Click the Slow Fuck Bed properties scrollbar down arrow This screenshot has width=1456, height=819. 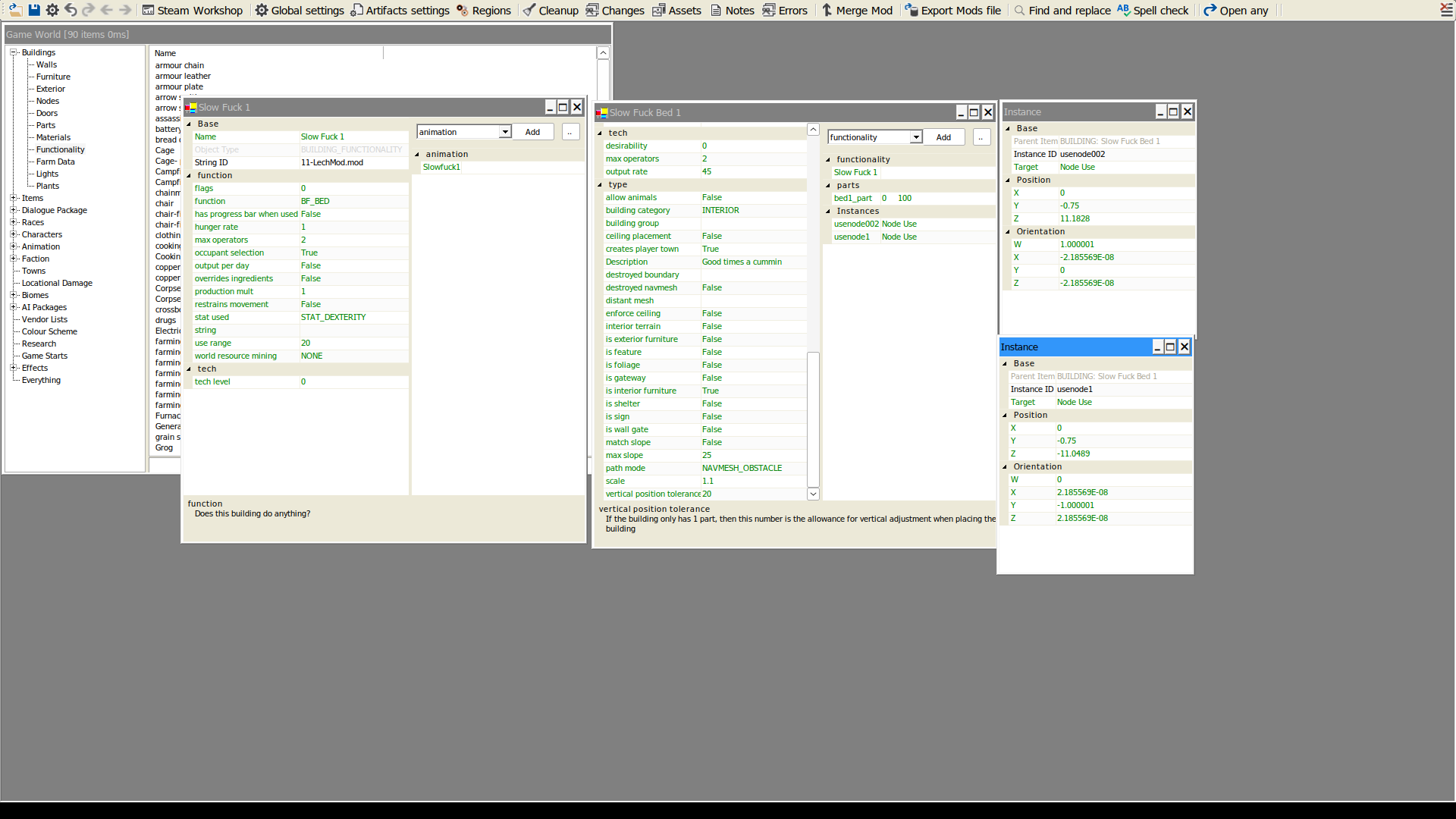[x=813, y=494]
